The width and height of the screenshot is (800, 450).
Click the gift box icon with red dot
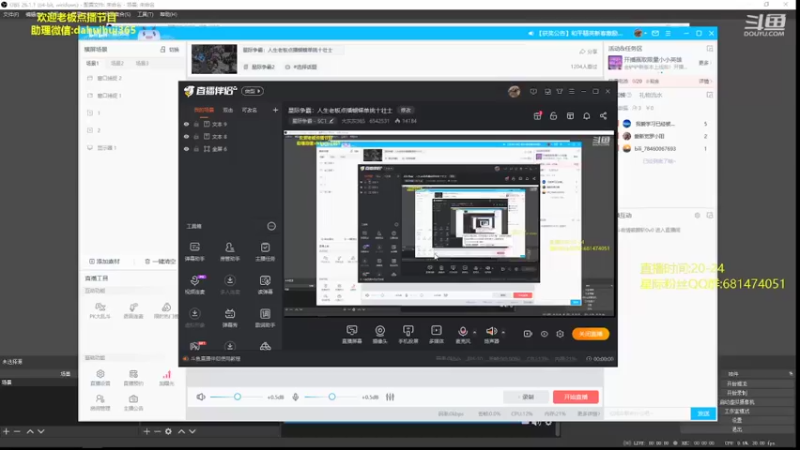[537, 116]
